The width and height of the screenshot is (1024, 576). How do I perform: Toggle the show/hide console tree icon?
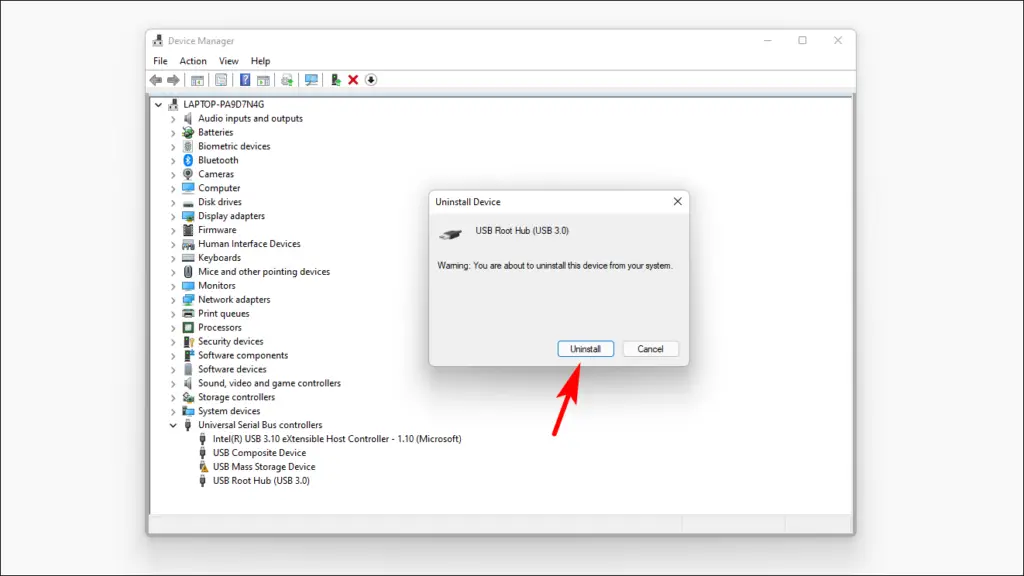click(197, 80)
